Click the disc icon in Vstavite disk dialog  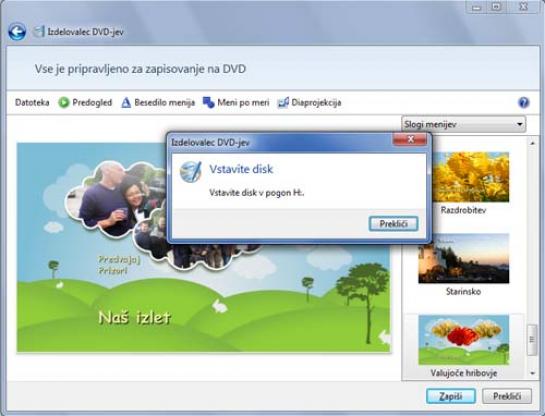tap(190, 172)
